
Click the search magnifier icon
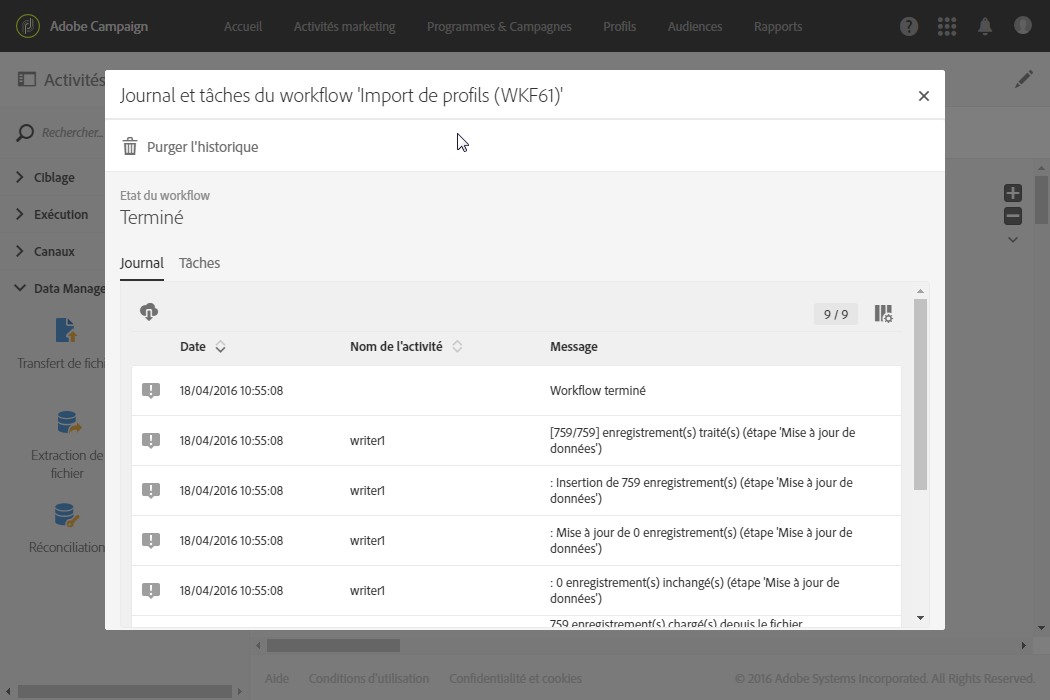pyautogui.click(x=25, y=133)
